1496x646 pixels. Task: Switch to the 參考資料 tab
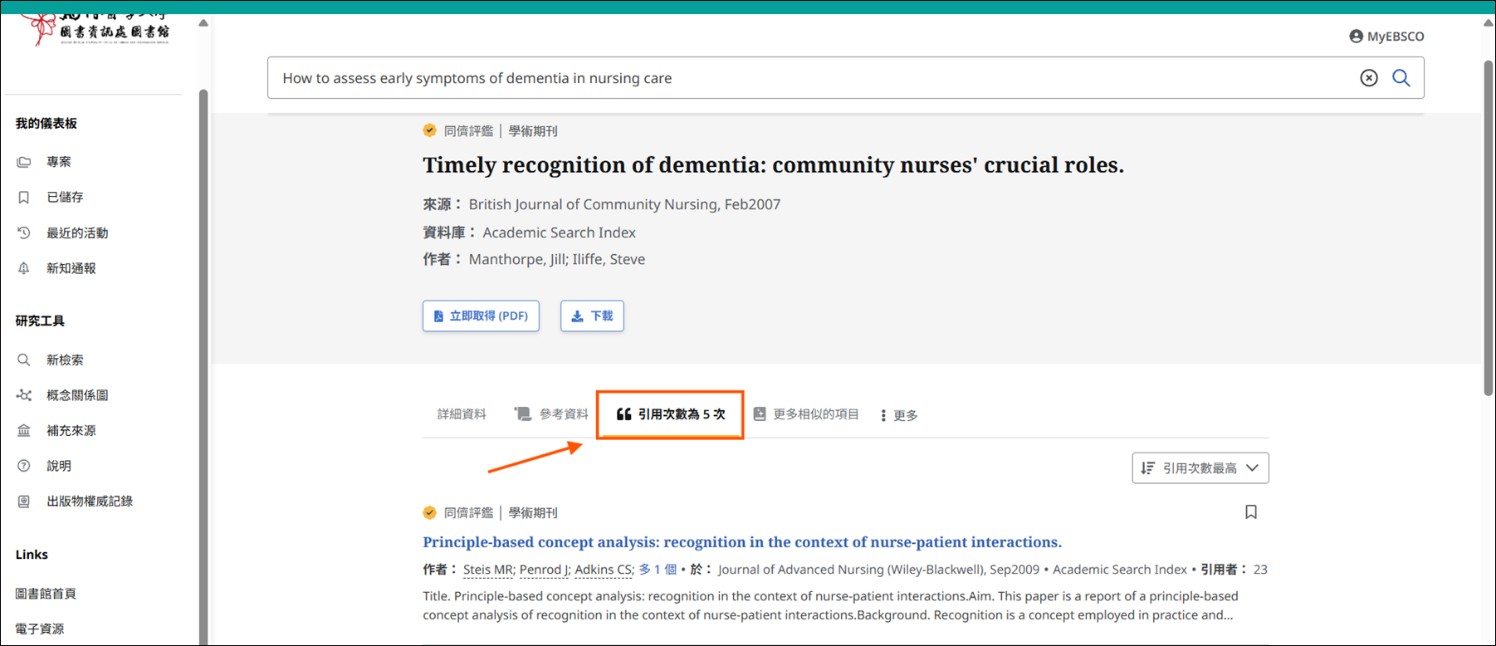[x=552, y=414]
